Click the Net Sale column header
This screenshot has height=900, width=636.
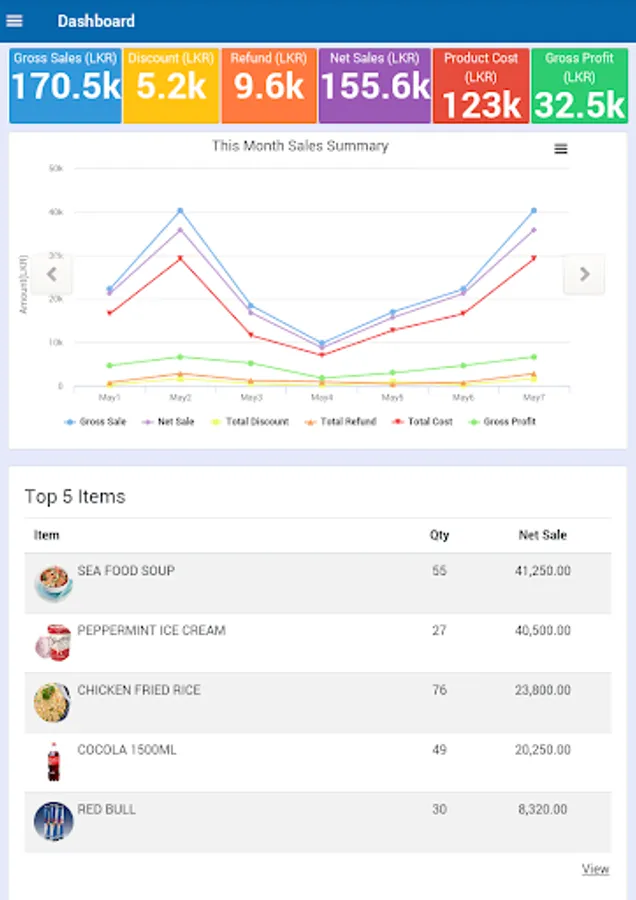[x=542, y=535]
